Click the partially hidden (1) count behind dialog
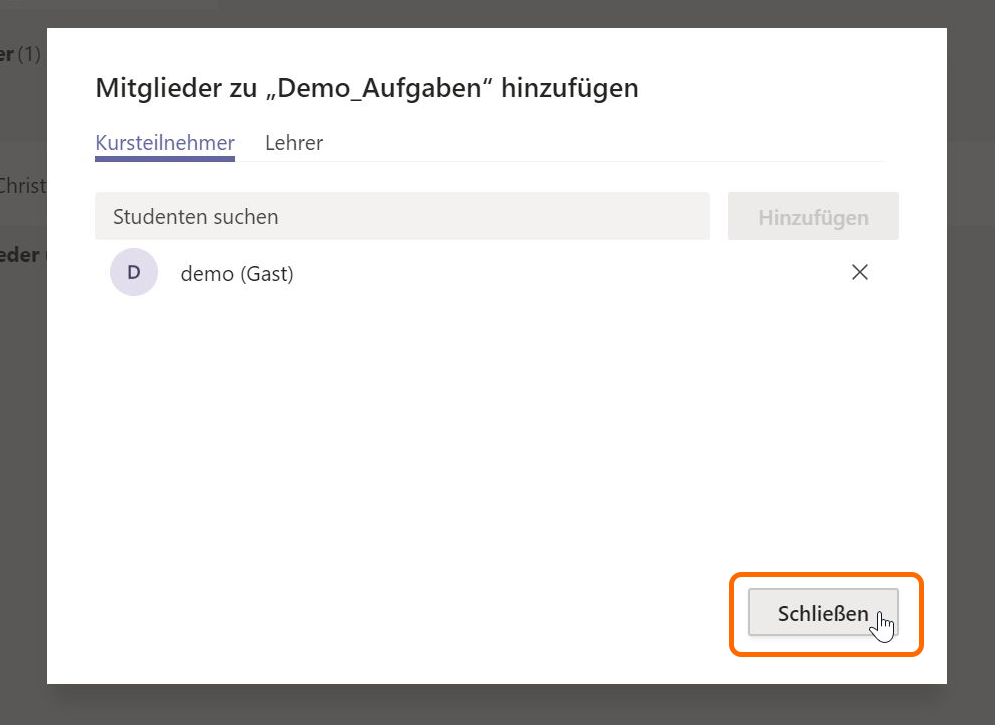 [29, 54]
